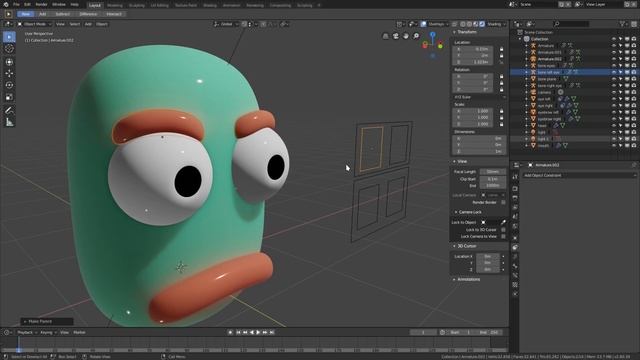Click the outliner filter funnel icon
This screenshot has width=640, height=360.
[x=622, y=24]
